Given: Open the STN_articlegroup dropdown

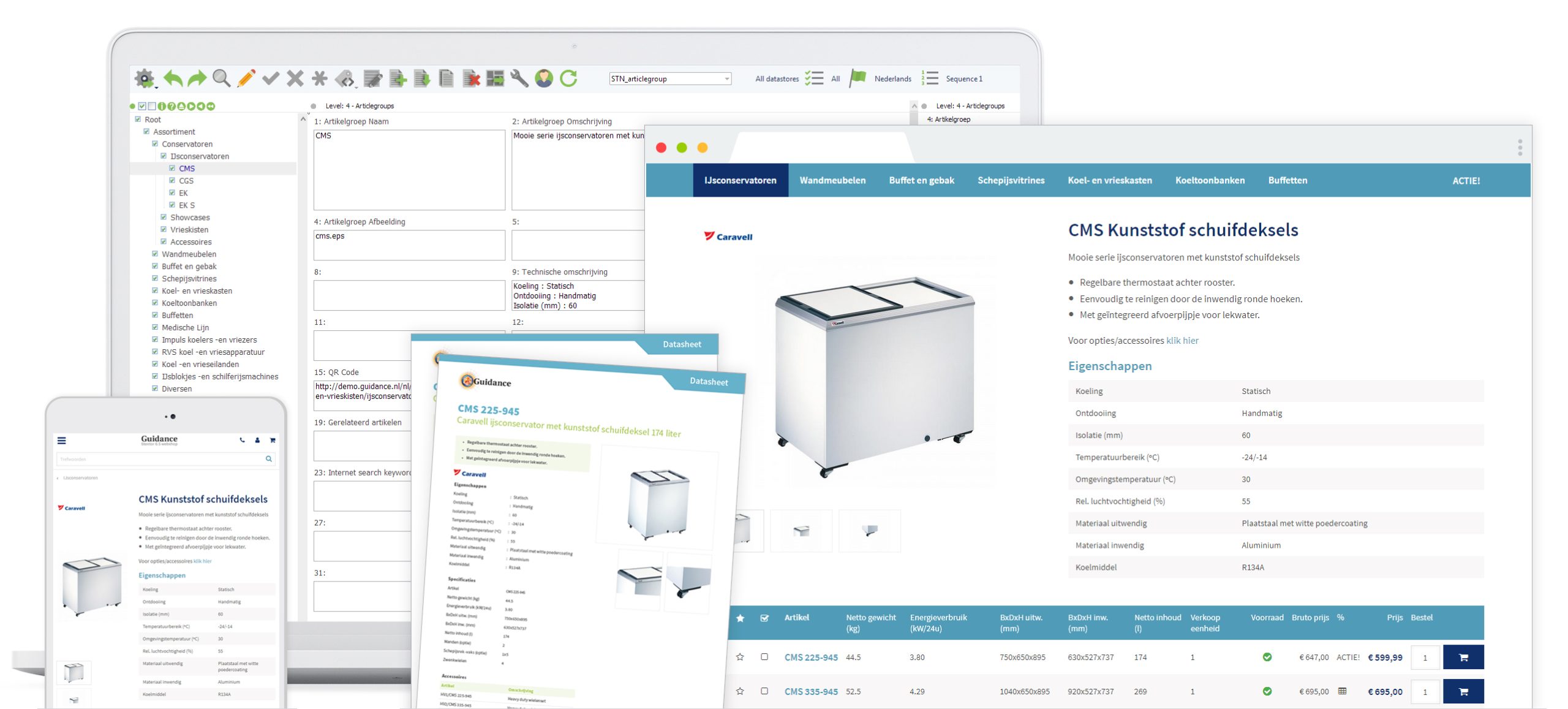Looking at the screenshot, I should pos(726,79).
